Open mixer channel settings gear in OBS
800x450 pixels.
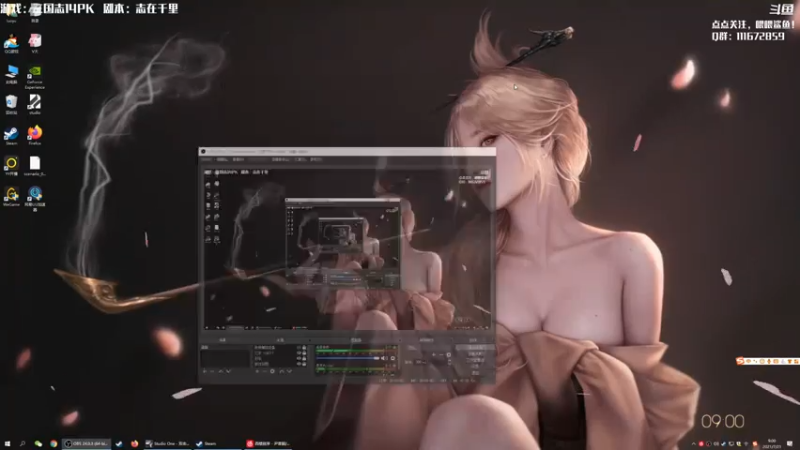click(x=393, y=358)
